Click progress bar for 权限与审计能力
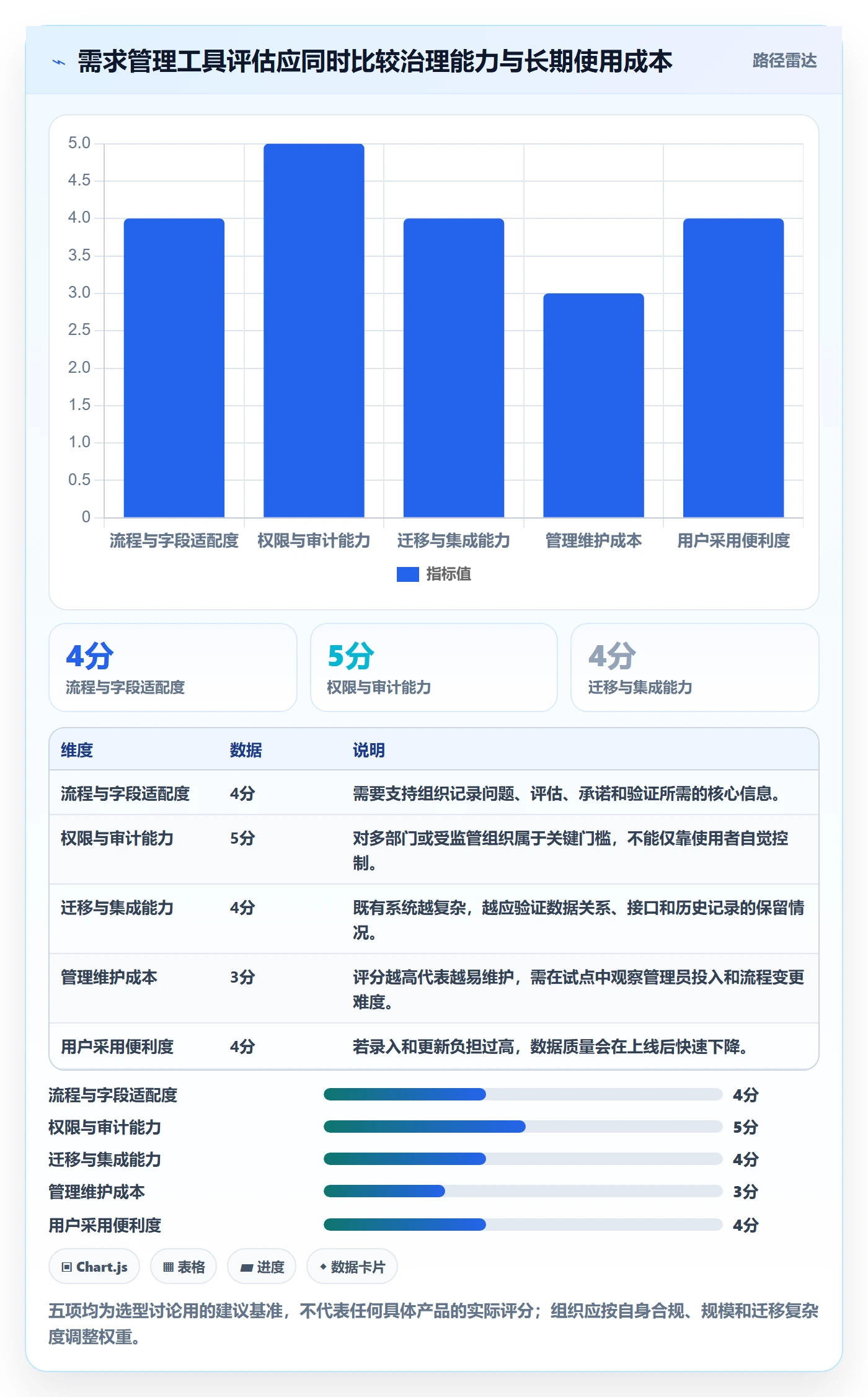This screenshot has height=1397, width=868. (x=523, y=1127)
